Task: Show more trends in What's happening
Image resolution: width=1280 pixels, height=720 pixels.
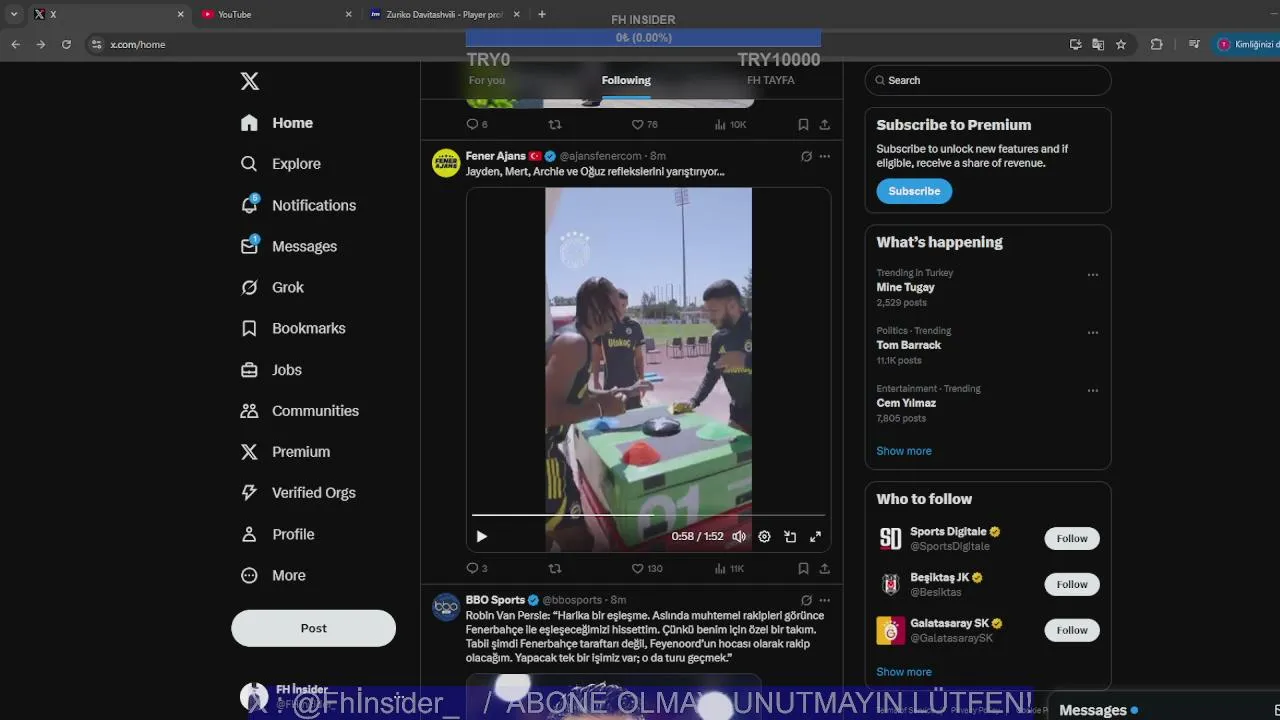Action: coord(904,451)
